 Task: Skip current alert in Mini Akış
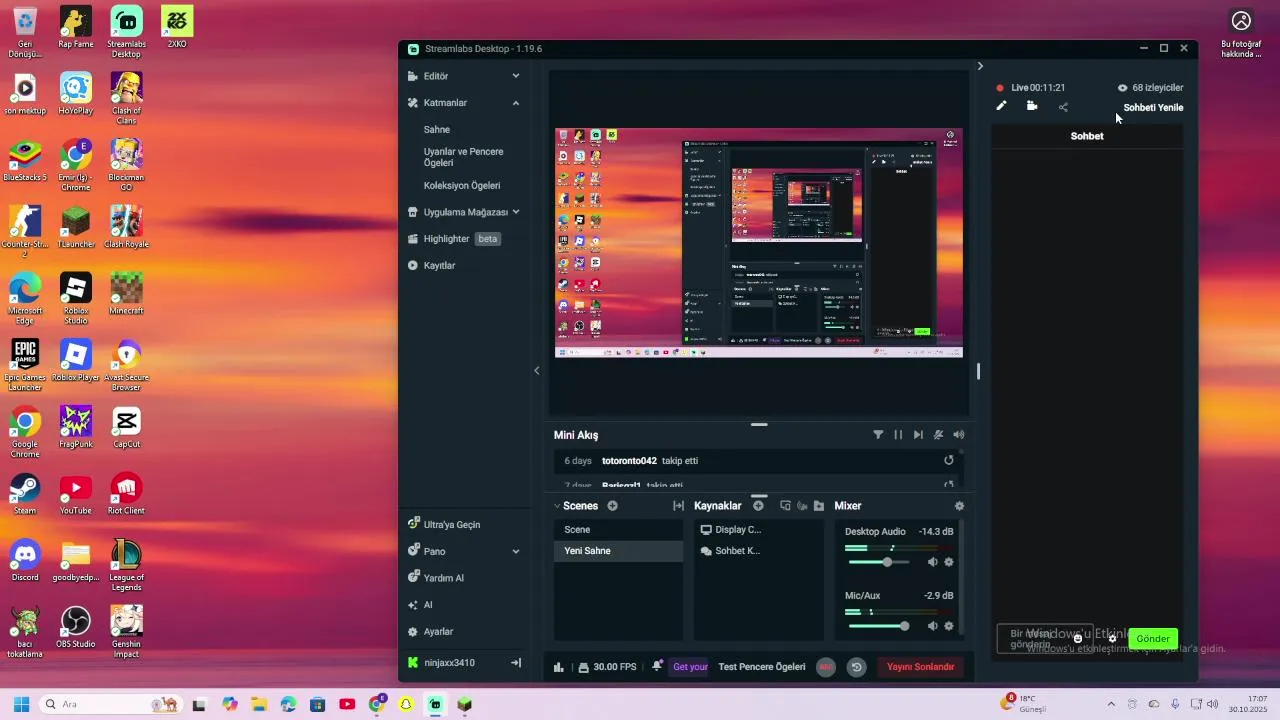[x=918, y=435]
